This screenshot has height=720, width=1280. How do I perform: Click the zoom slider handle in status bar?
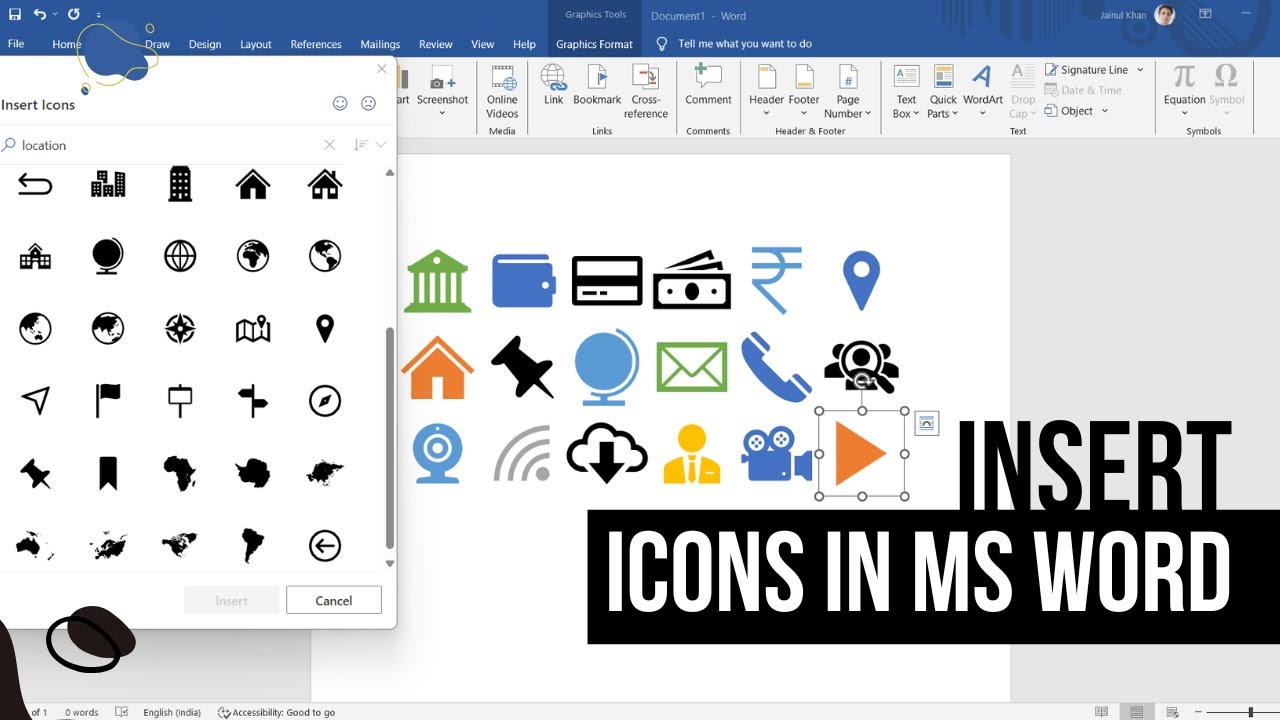(1250, 712)
